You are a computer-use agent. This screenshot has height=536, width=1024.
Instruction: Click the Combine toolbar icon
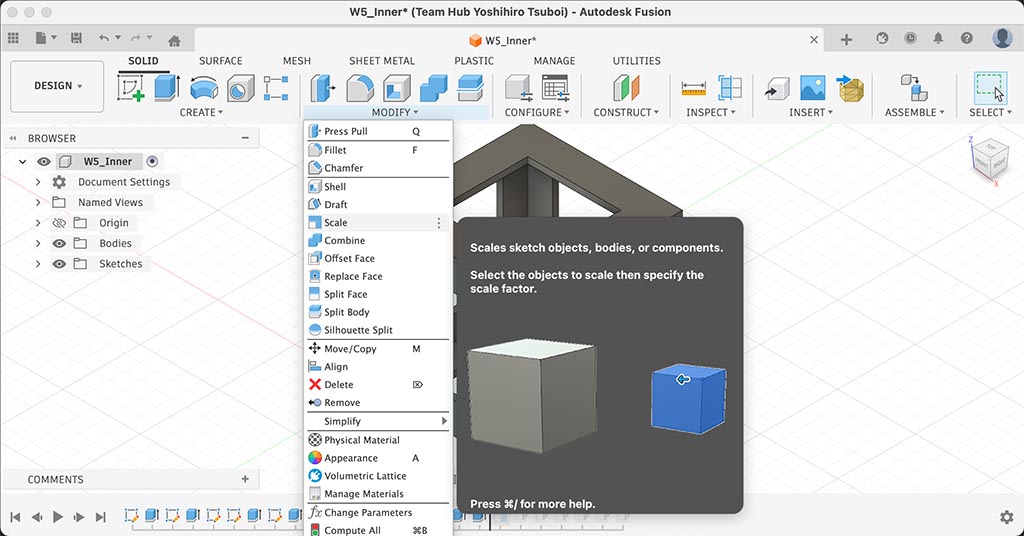tap(434, 88)
